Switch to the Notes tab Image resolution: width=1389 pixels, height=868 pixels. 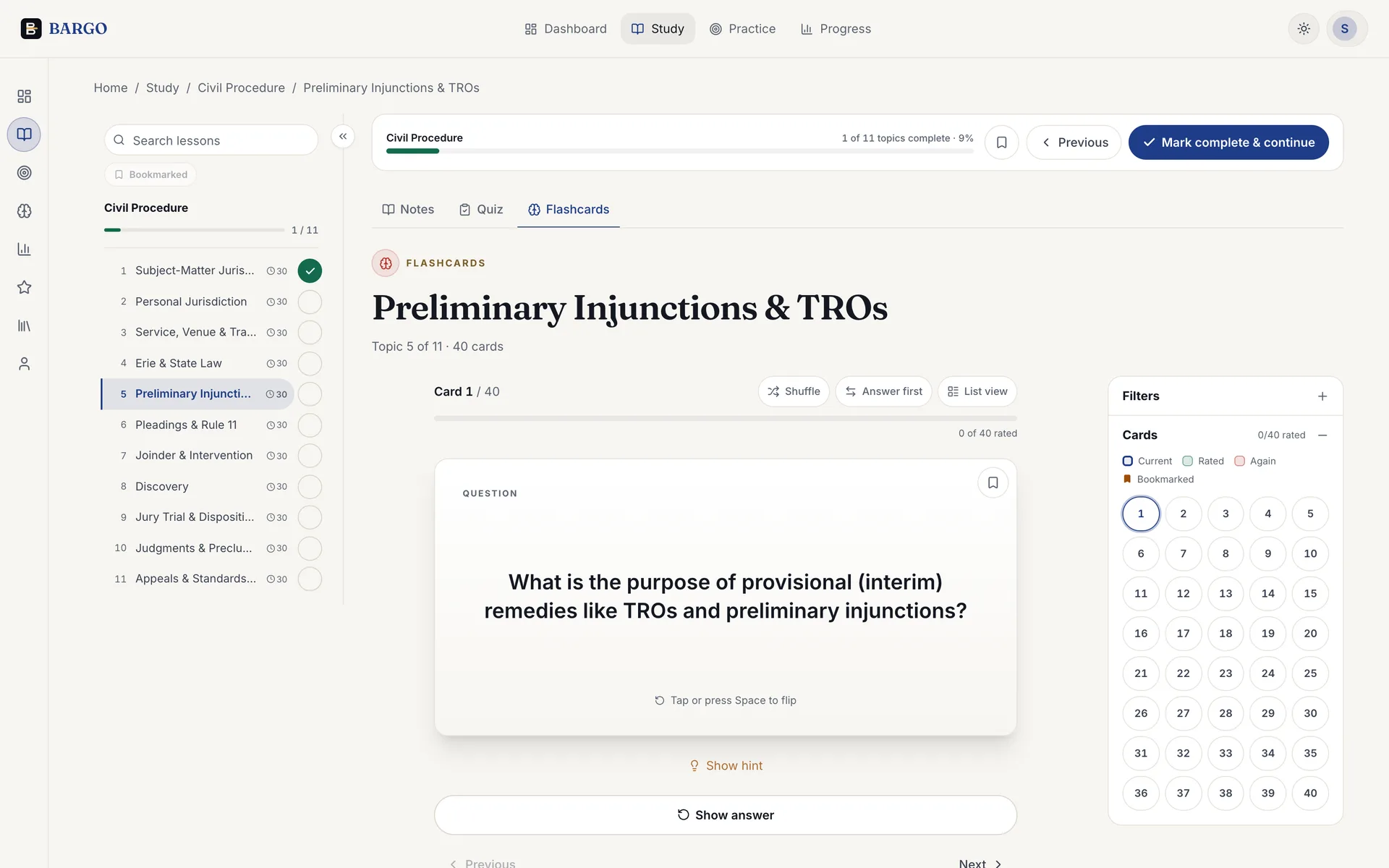(x=408, y=209)
